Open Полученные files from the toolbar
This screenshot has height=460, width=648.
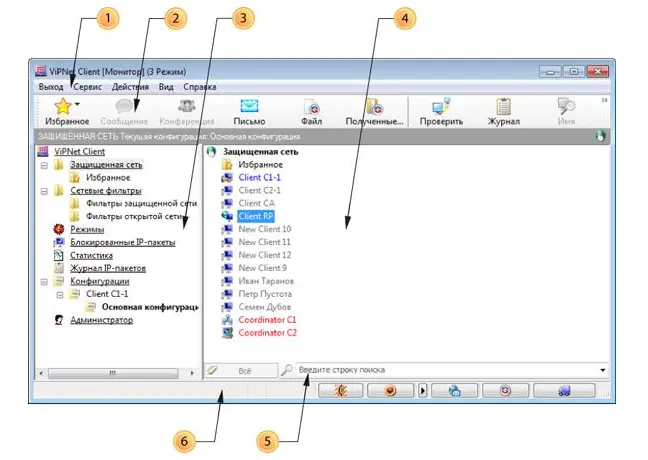tap(374, 106)
